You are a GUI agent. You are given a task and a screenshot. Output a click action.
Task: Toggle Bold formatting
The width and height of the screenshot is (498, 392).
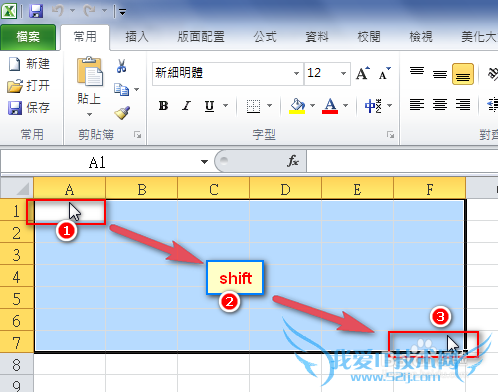tap(163, 106)
